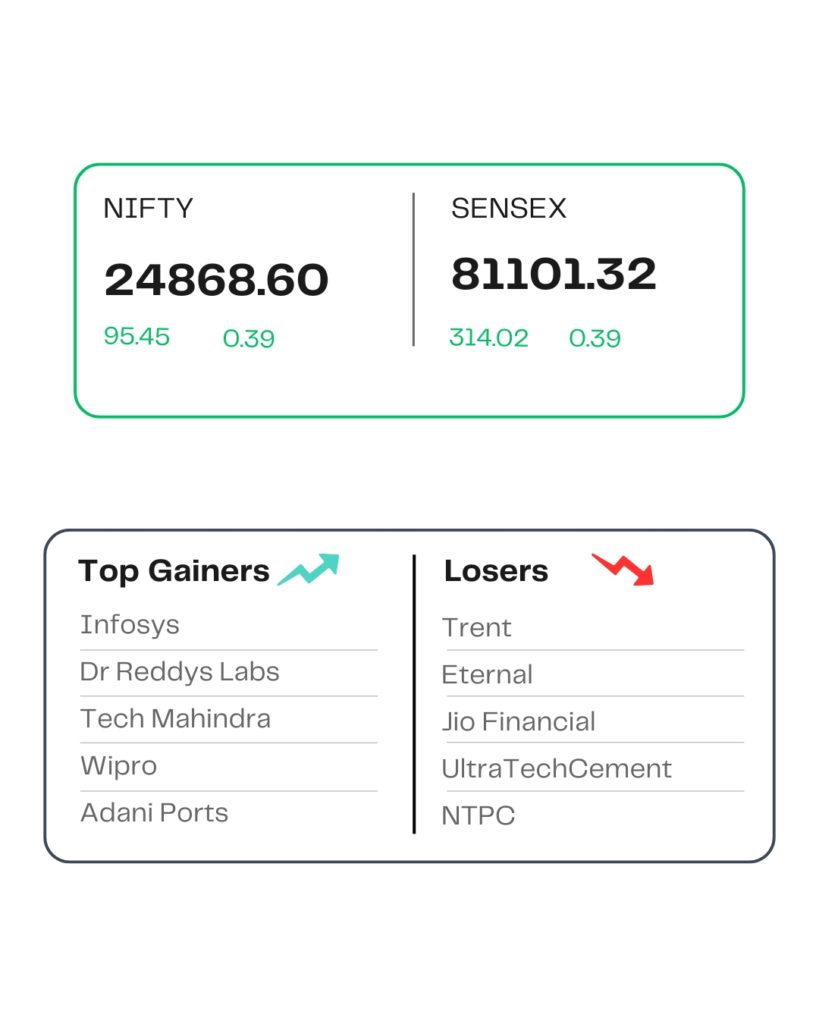This screenshot has width=819, height=1024.
Task: Click SENSEX point change 314.02
Action: tap(488, 338)
